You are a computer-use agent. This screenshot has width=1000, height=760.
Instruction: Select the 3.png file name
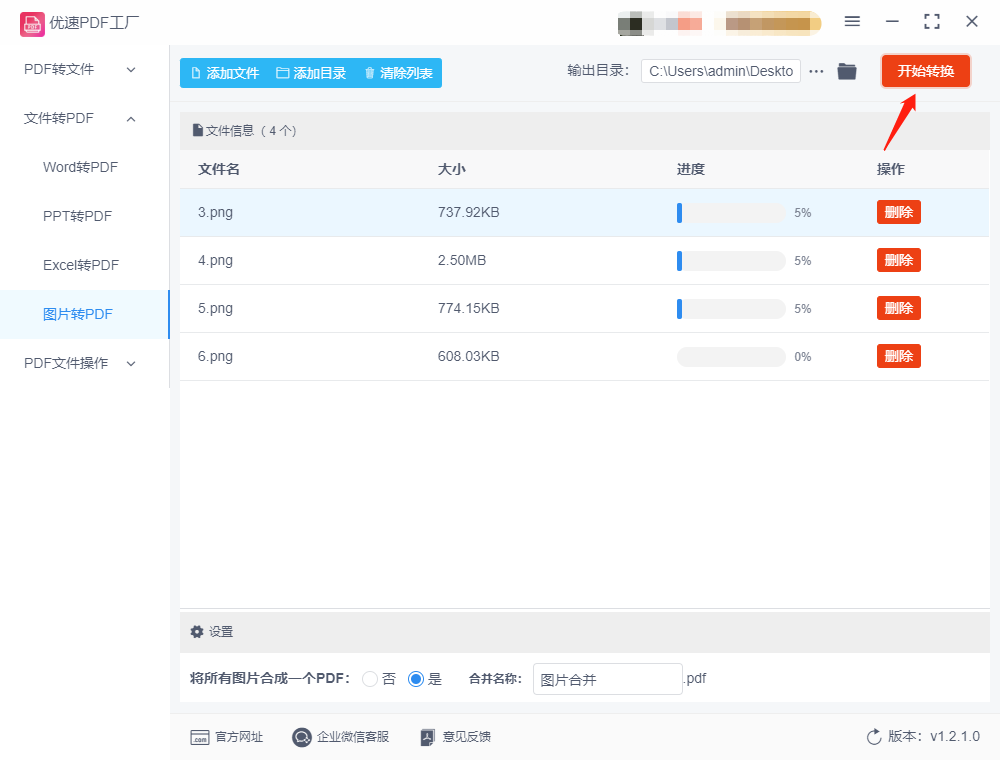(215, 212)
